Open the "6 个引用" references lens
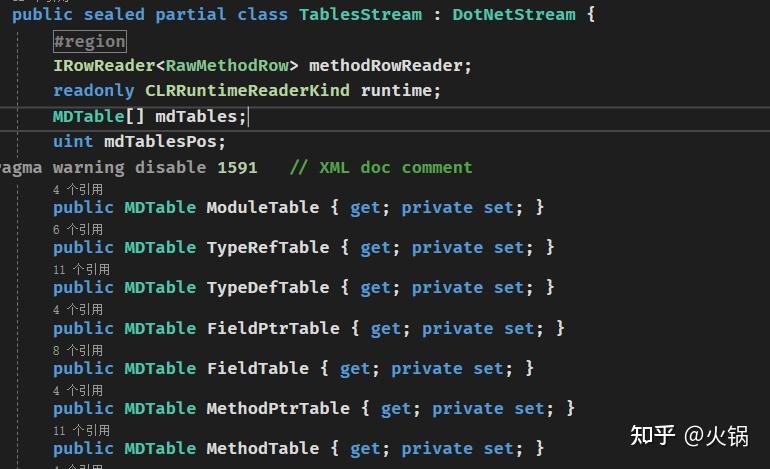 pos(77,229)
